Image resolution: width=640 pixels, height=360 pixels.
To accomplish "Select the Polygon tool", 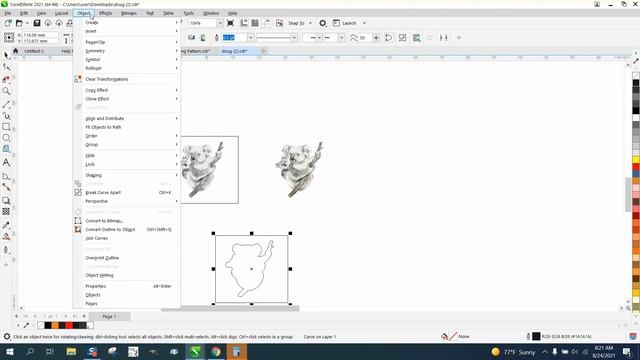I will click(x=6, y=149).
